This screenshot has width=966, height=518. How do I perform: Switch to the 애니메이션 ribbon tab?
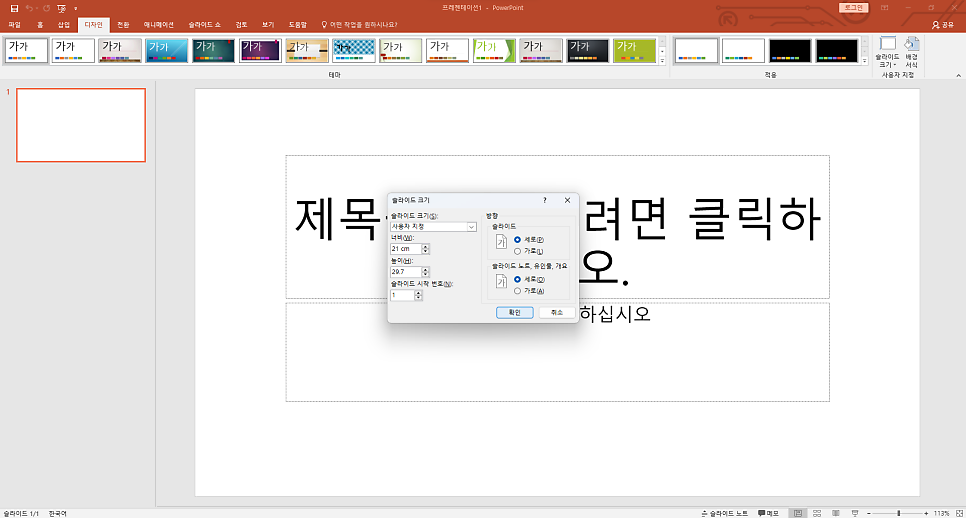pyautogui.click(x=159, y=25)
